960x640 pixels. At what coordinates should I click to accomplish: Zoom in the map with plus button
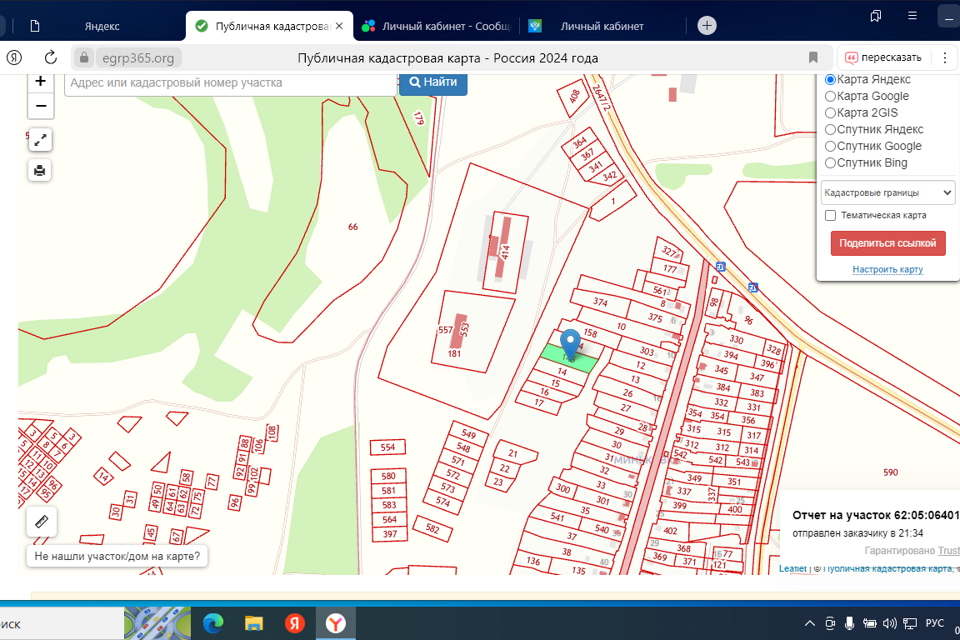pos(40,82)
